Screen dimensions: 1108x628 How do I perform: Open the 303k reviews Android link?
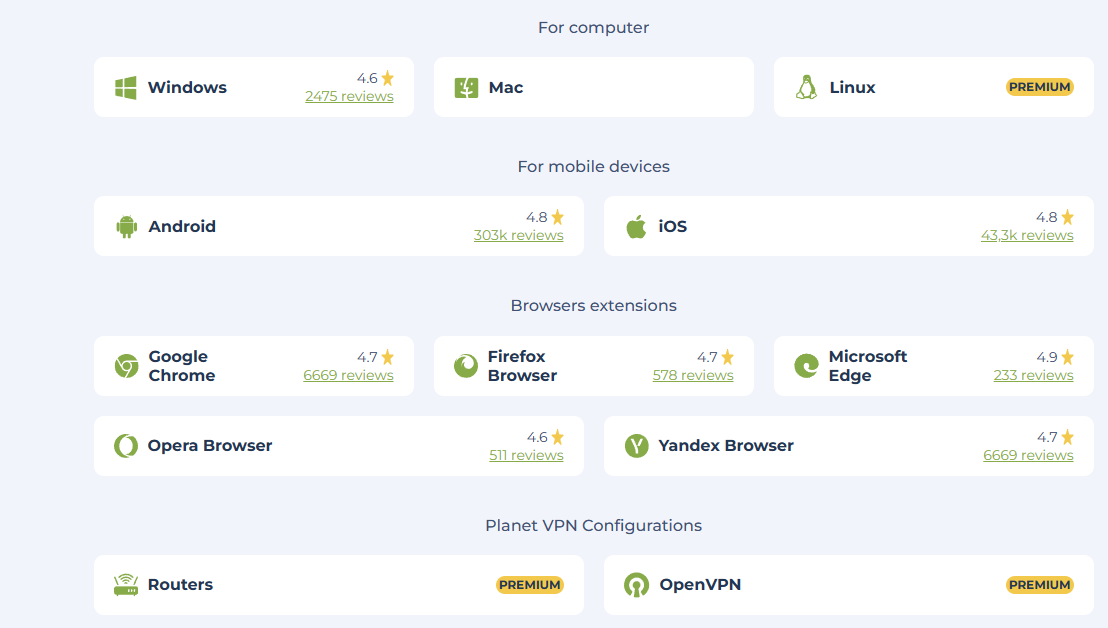[518, 236]
